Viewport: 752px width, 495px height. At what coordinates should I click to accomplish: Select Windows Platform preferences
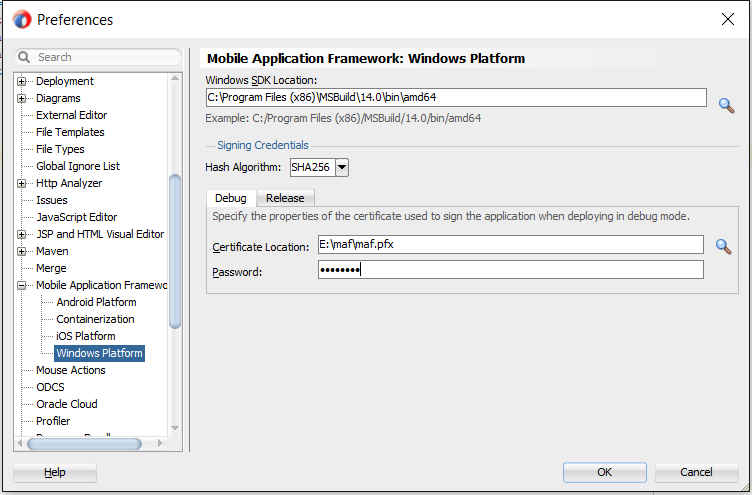pos(99,353)
